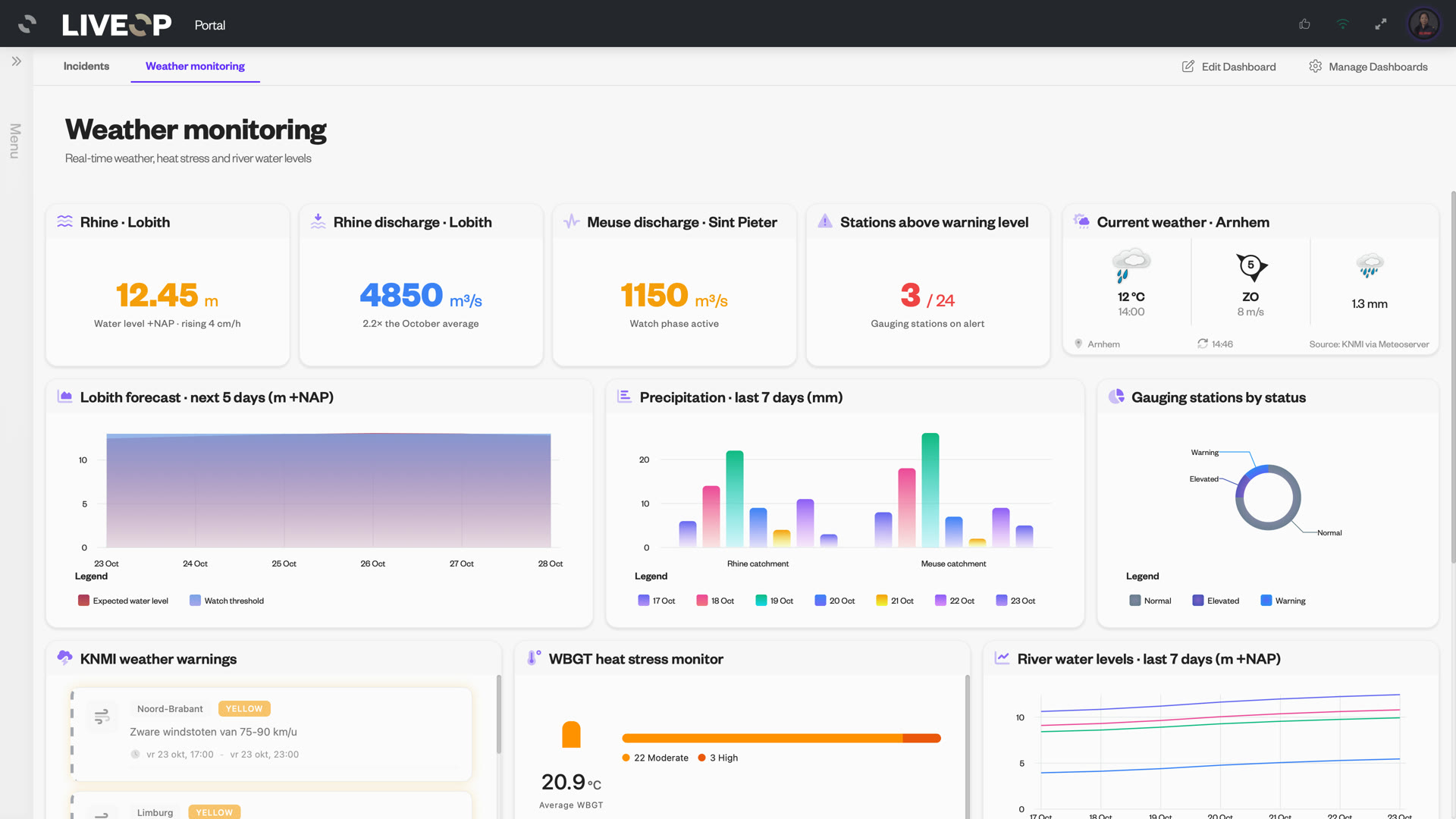Click the River water levels line chart icon
Image resolution: width=1456 pixels, height=819 pixels.
click(1003, 658)
